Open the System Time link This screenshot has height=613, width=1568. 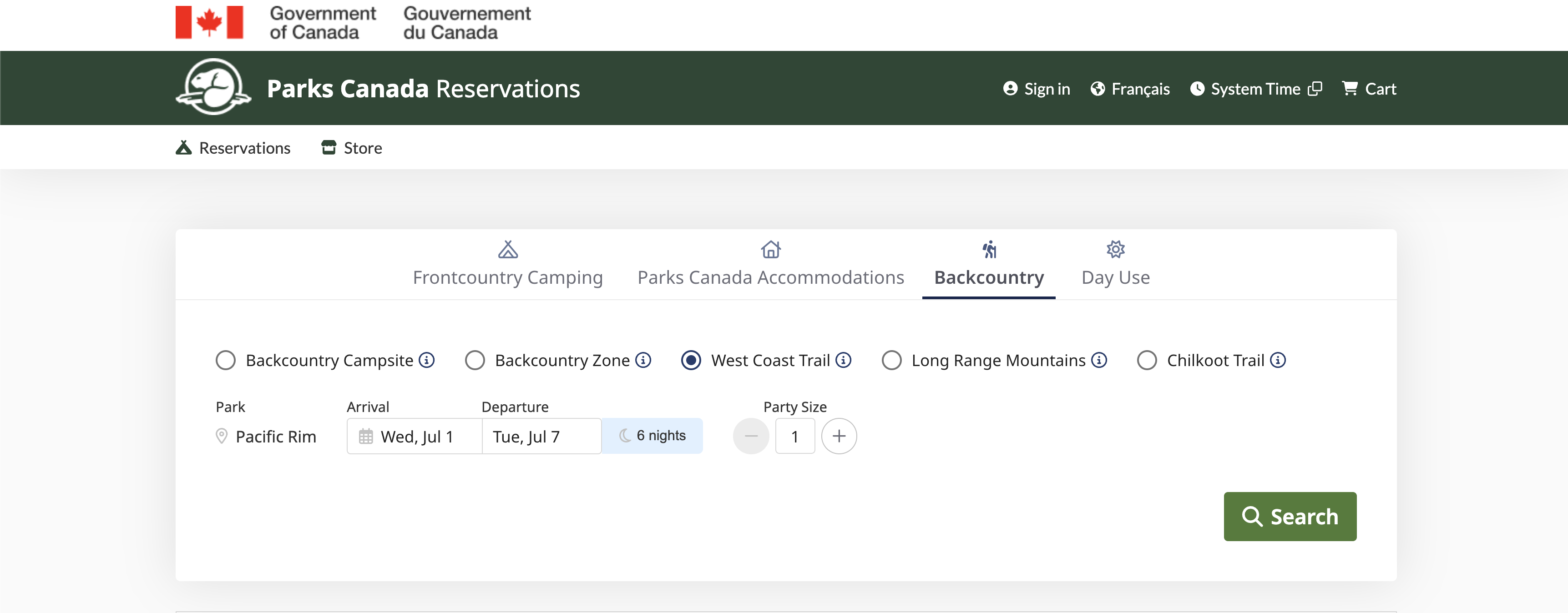pos(1256,89)
